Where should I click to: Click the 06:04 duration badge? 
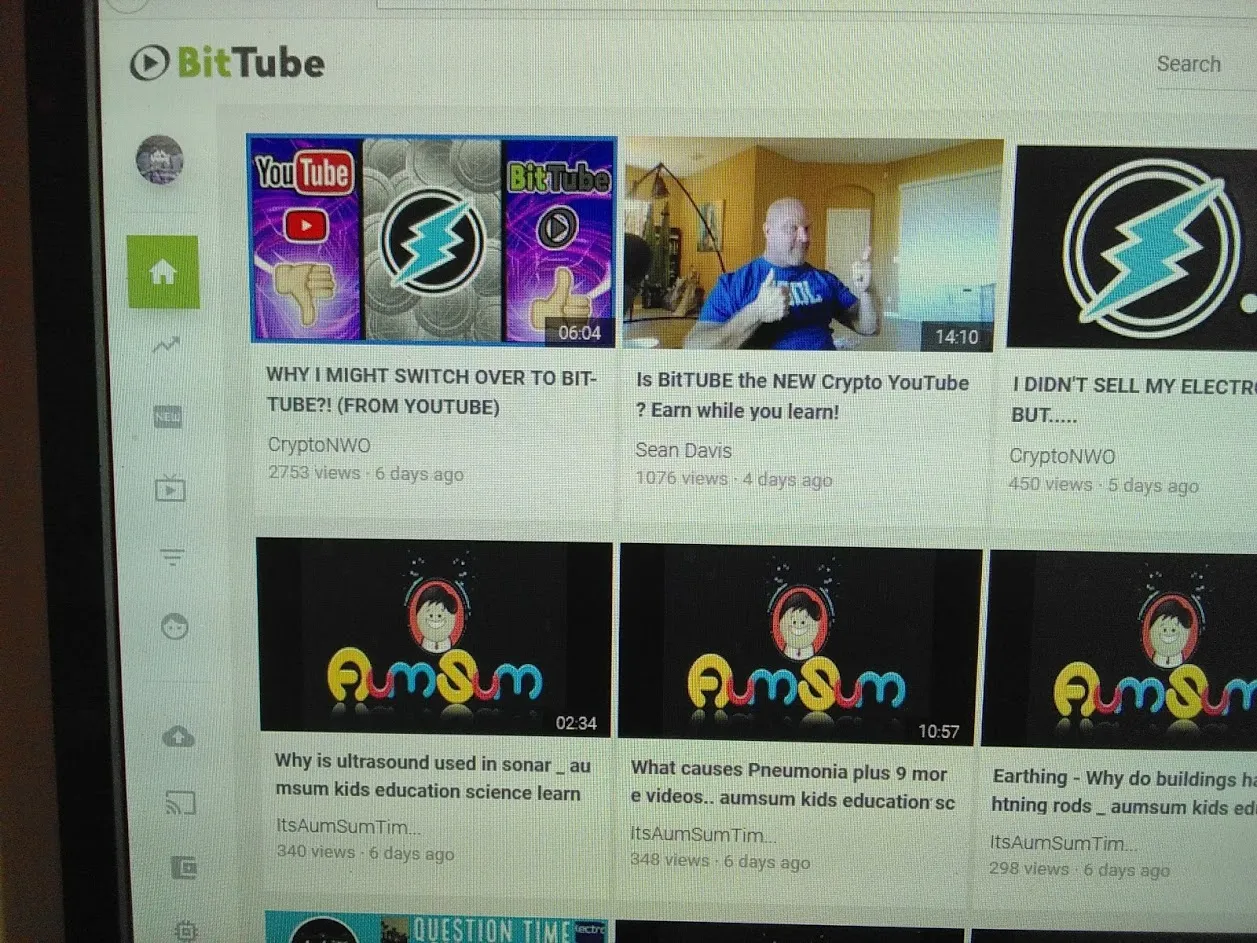click(579, 332)
